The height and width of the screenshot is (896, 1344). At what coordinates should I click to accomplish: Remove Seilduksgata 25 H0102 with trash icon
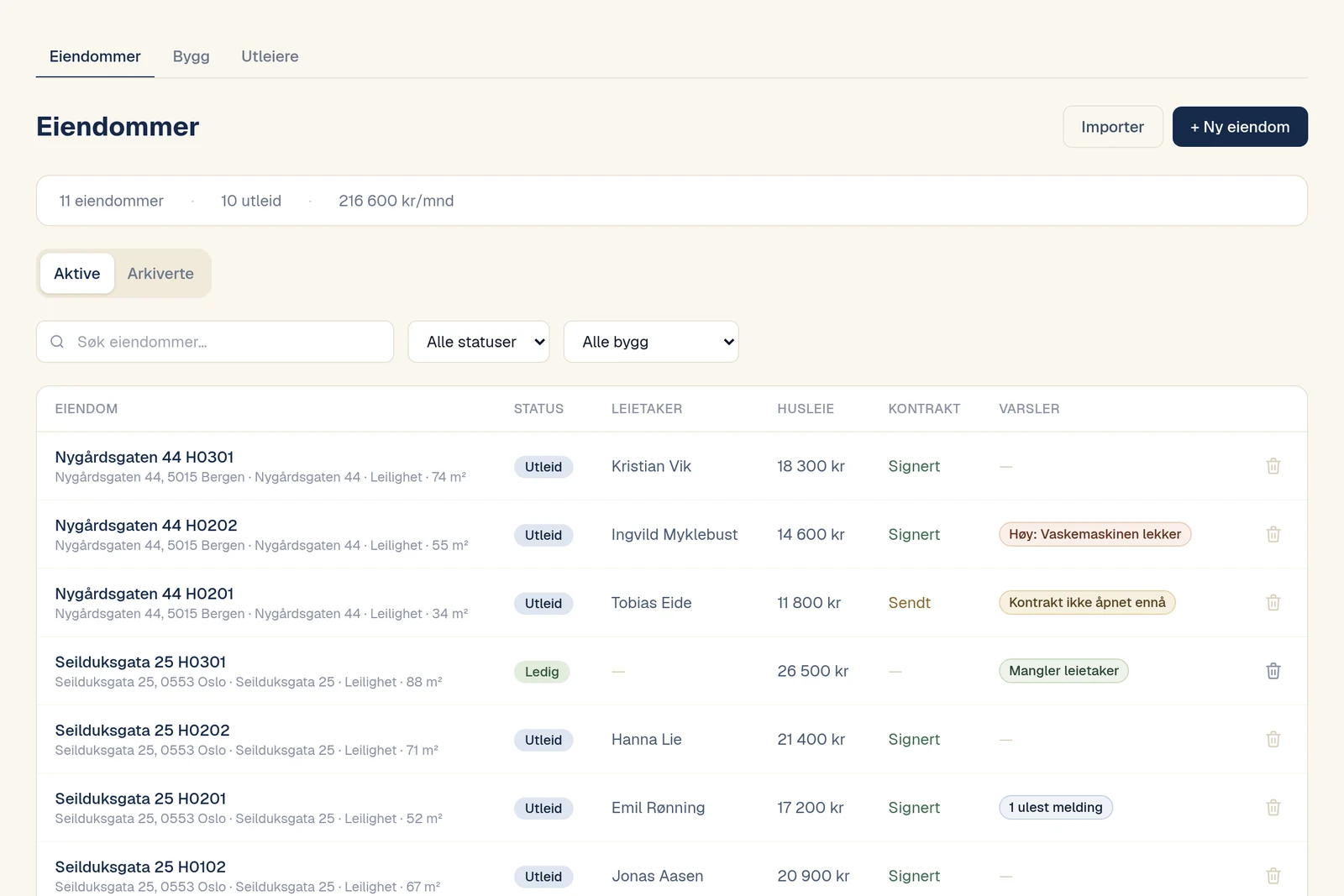coord(1273,876)
